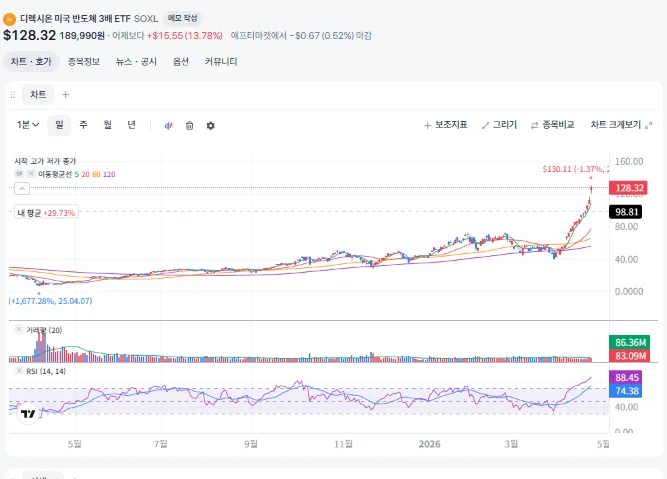Click the 거래량 (20) indicator label
Screen dimensions: 667x479
(x=44, y=330)
